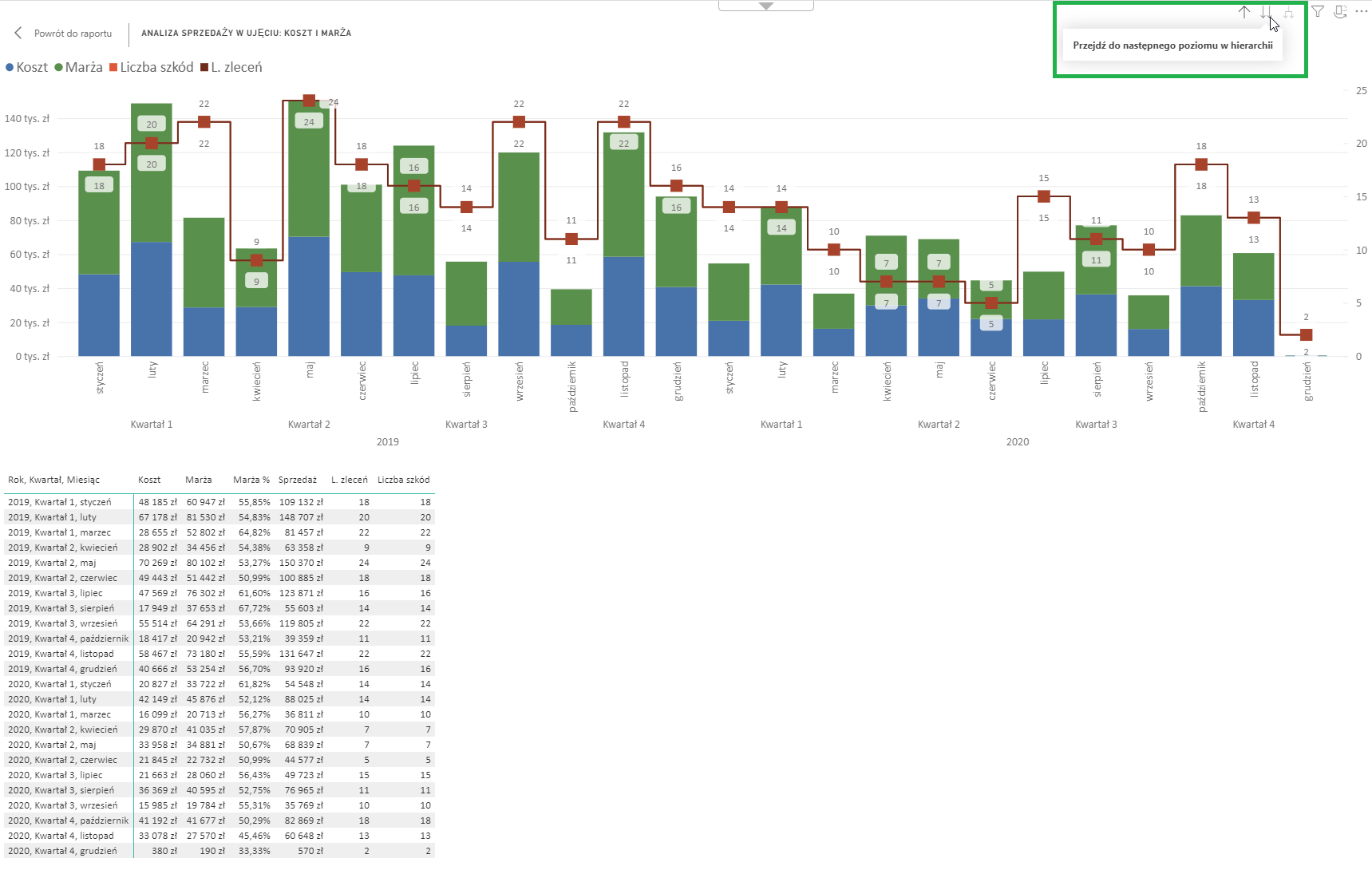Click the expand all down one level icon
The image size is (1372, 870).
pyautogui.click(x=1288, y=12)
